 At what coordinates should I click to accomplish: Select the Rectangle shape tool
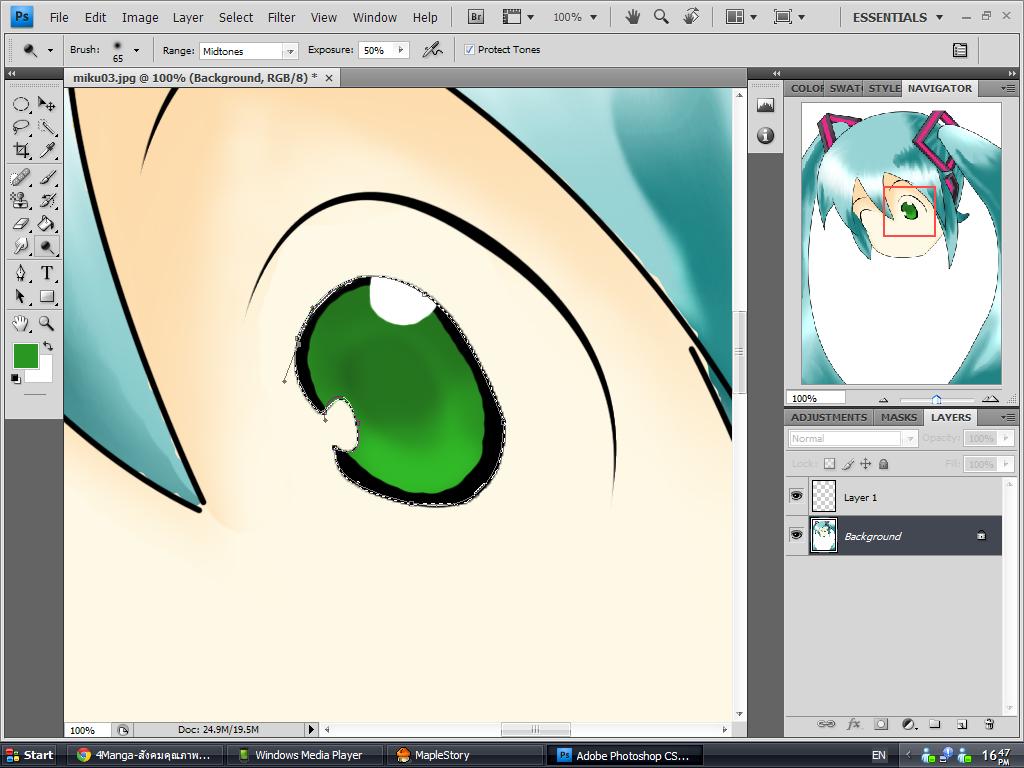coord(46,296)
